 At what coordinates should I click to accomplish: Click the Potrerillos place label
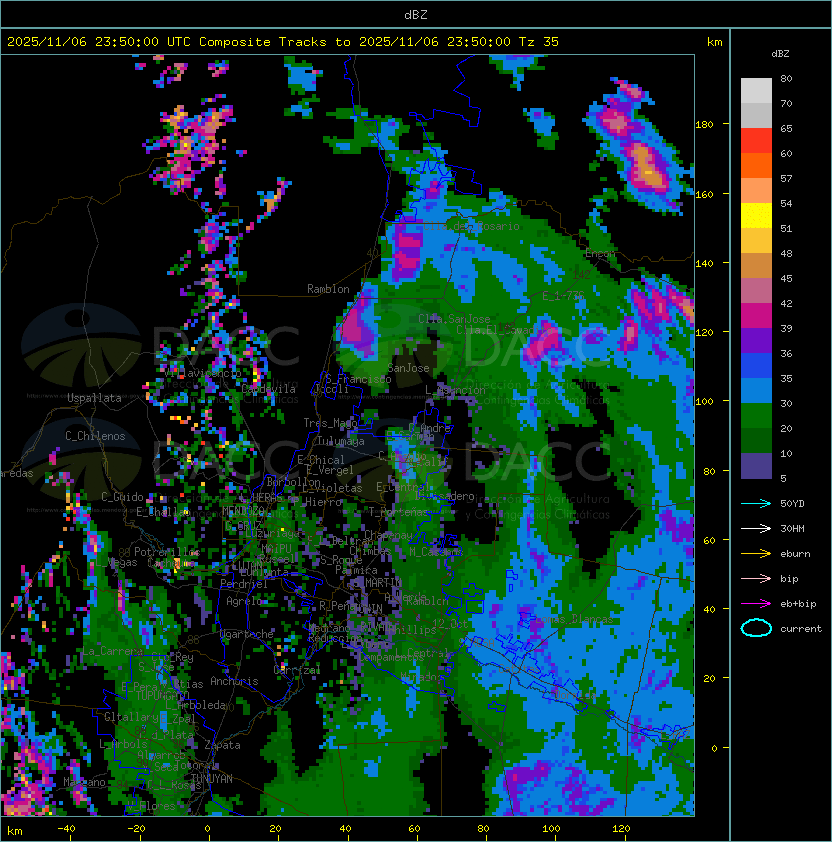coord(167,552)
